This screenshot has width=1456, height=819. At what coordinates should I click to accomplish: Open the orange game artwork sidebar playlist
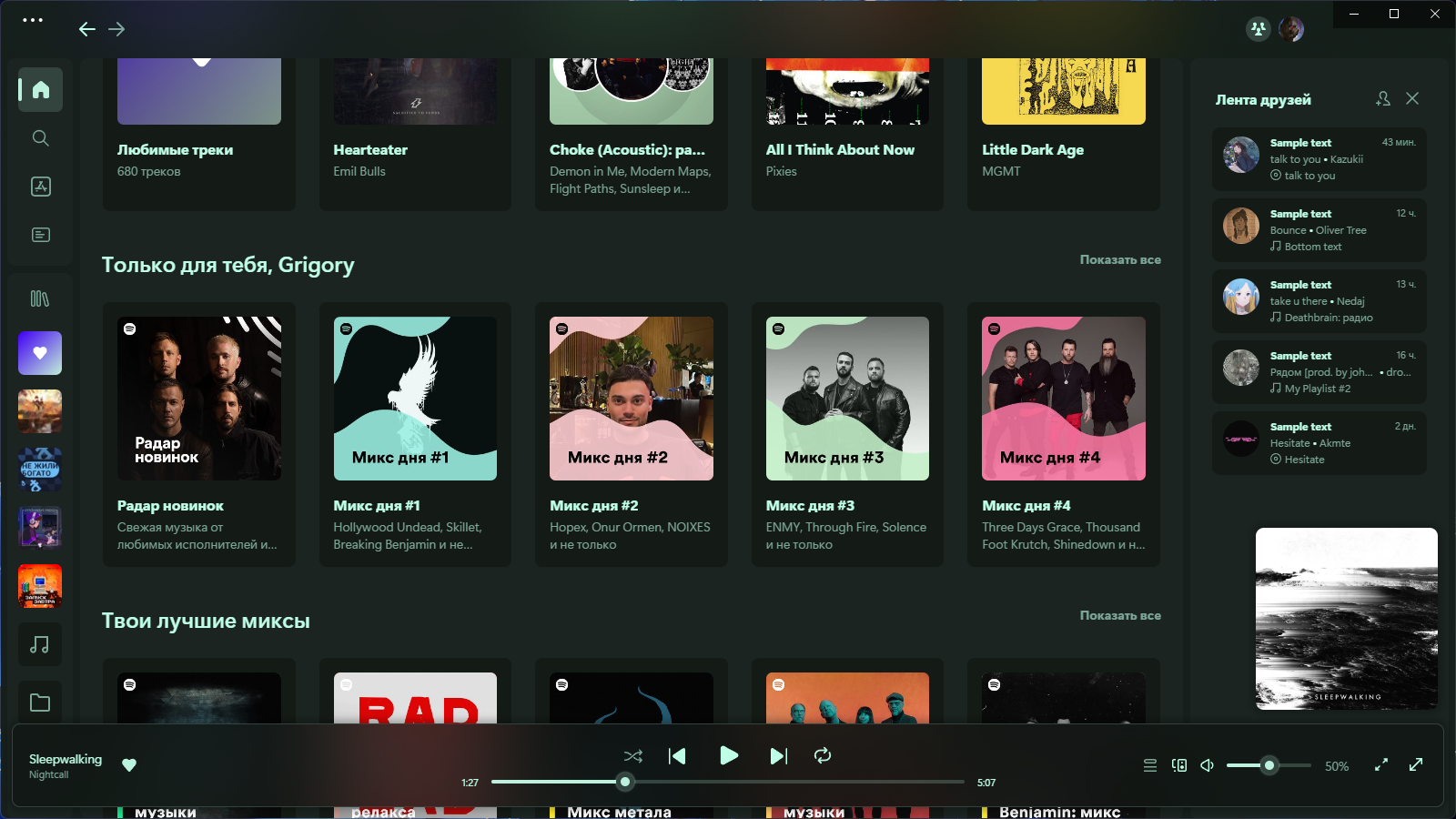click(x=40, y=411)
